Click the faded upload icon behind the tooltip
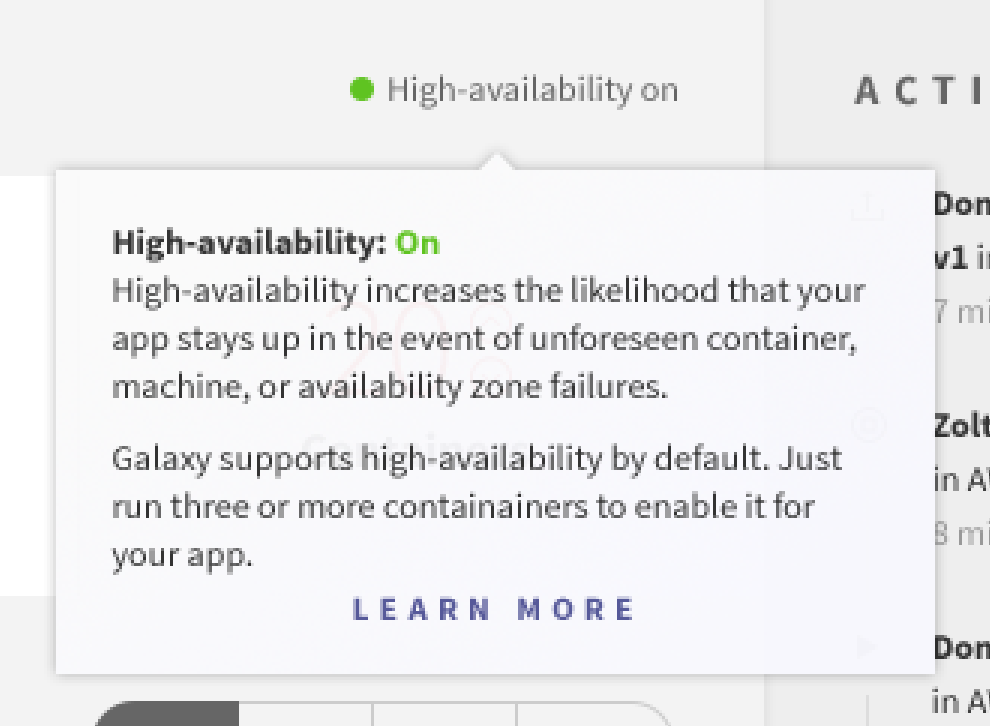The width and height of the screenshot is (990, 726). point(868,206)
